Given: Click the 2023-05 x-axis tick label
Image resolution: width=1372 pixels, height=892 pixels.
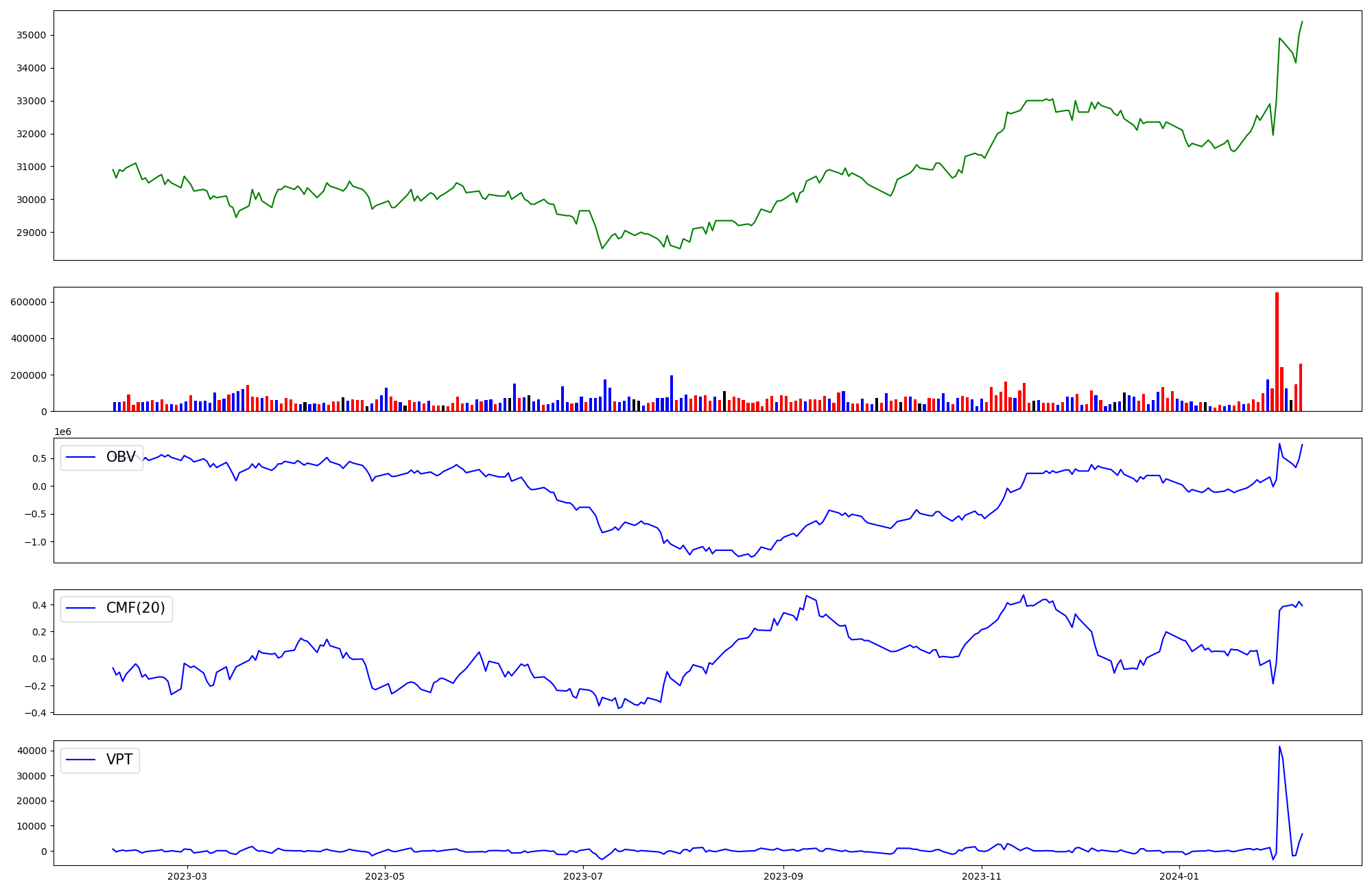Looking at the screenshot, I should 385,876.
